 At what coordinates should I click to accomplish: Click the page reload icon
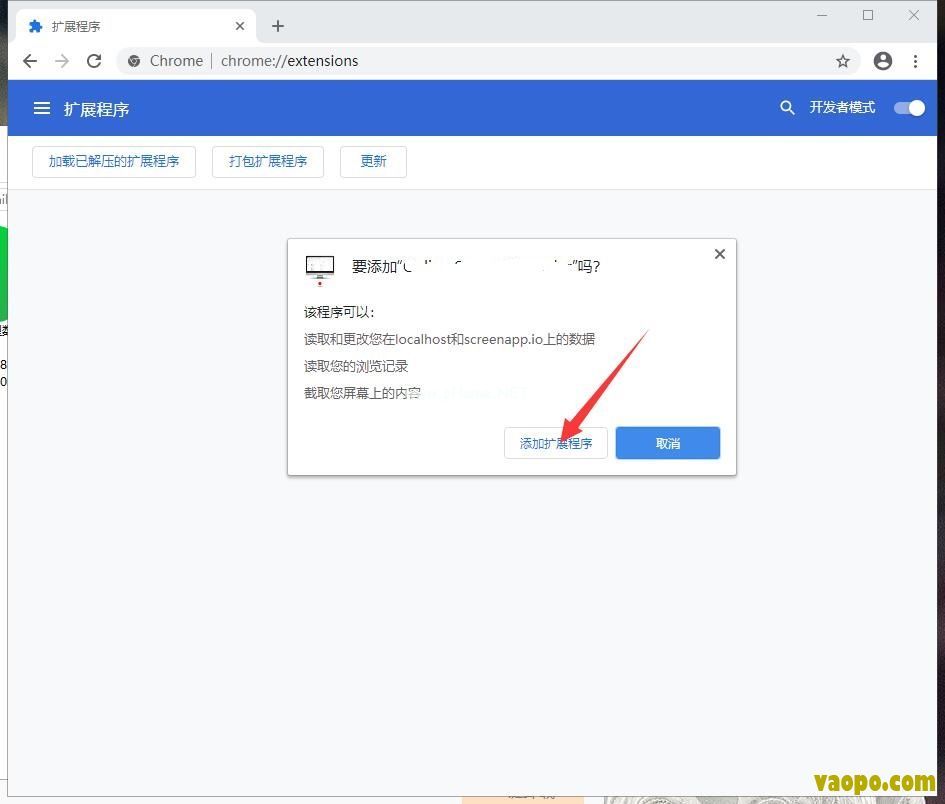click(x=94, y=61)
